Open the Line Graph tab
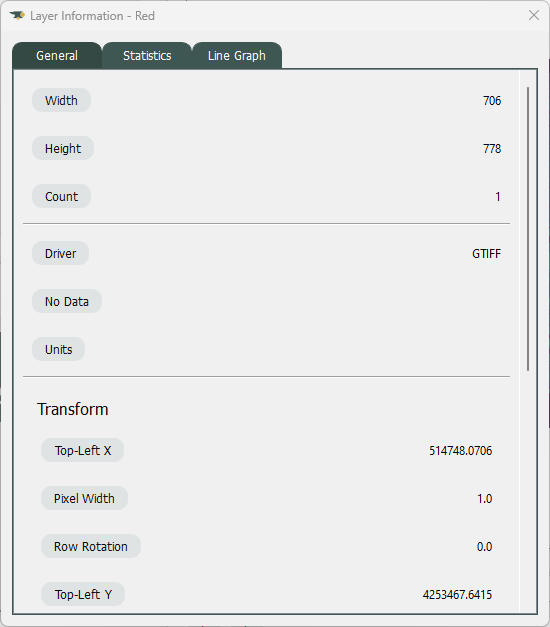 237,56
